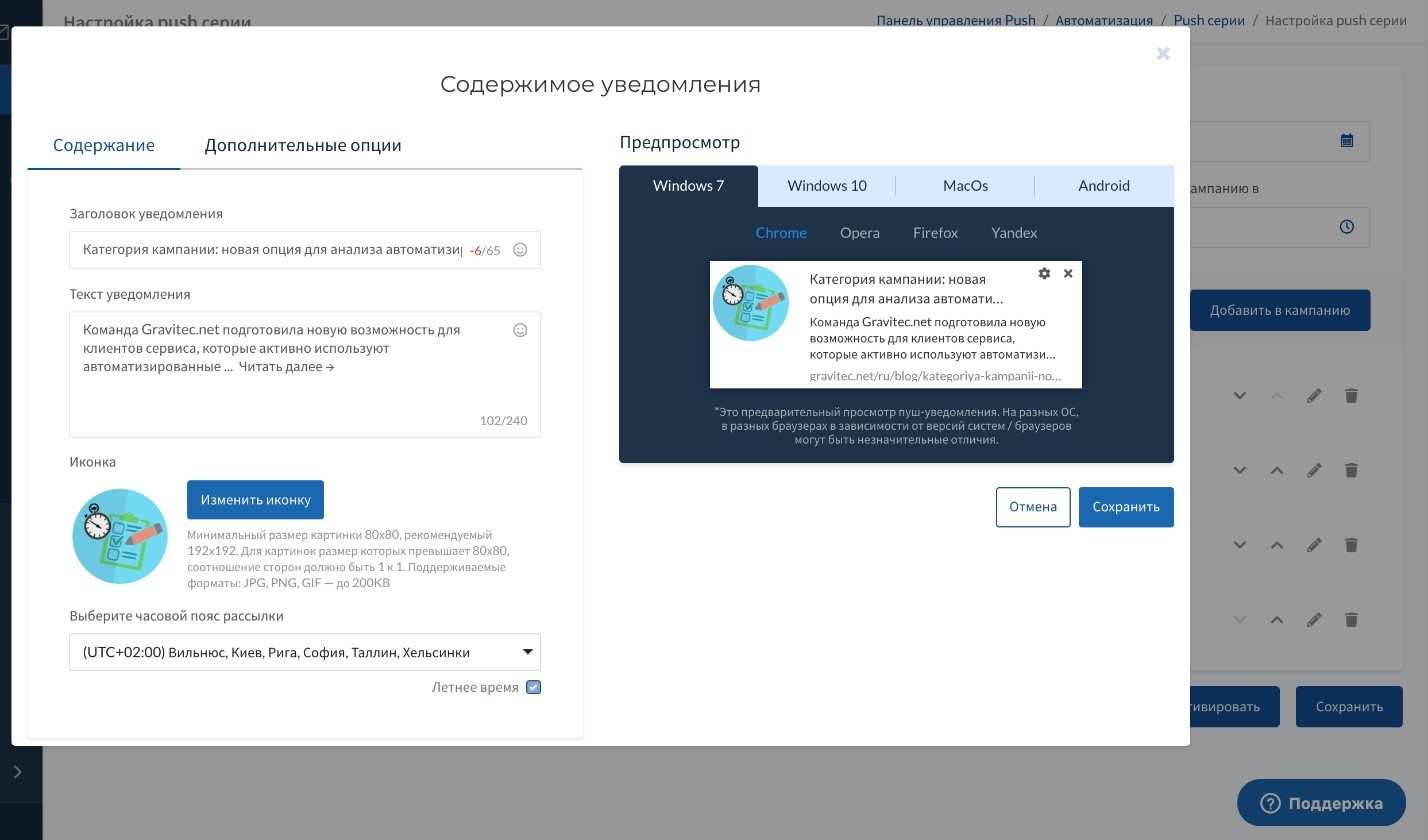Choose Yandex browser preview
This screenshot has height=840, width=1428.
[x=1014, y=233]
